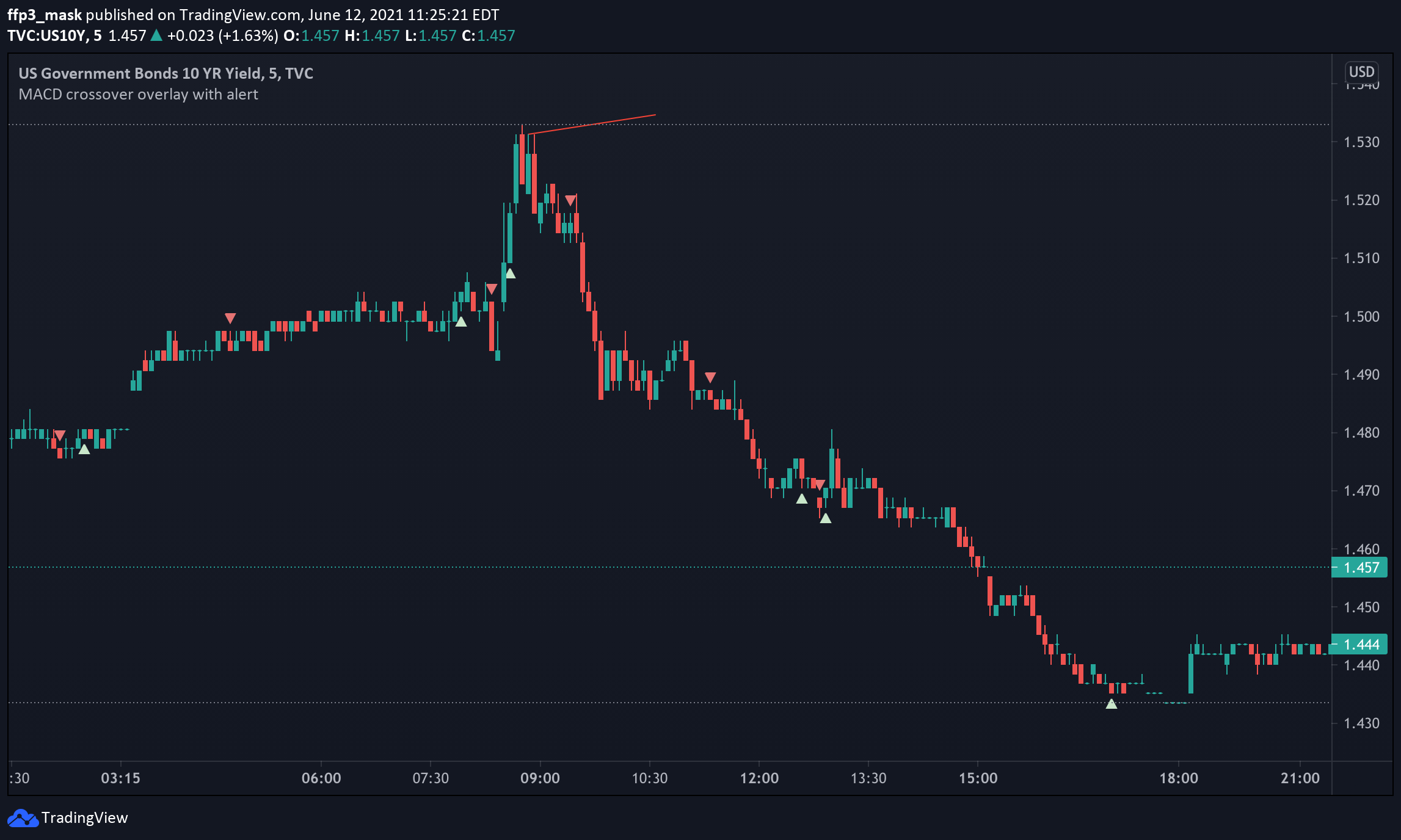Select the red down-triangle marker above the 1.490 candles
This screenshot has height=840, width=1401.
tap(710, 377)
